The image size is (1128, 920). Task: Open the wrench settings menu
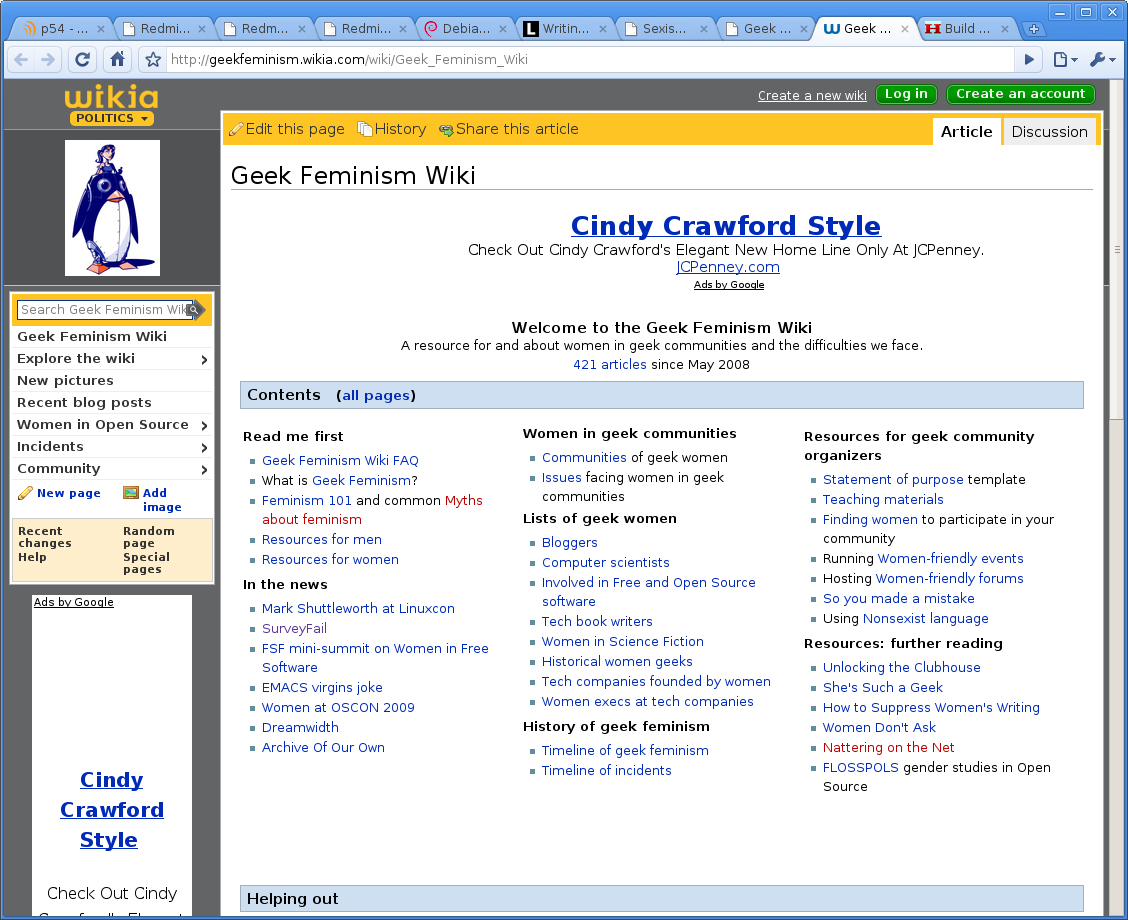coord(1102,60)
